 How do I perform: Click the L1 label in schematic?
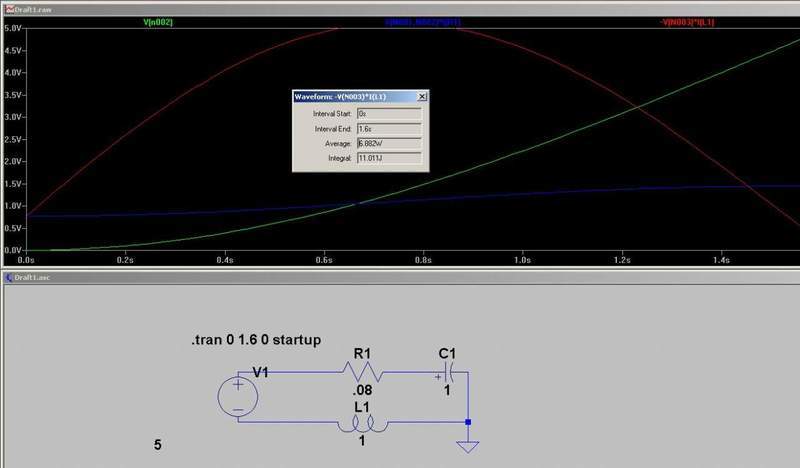[x=362, y=407]
